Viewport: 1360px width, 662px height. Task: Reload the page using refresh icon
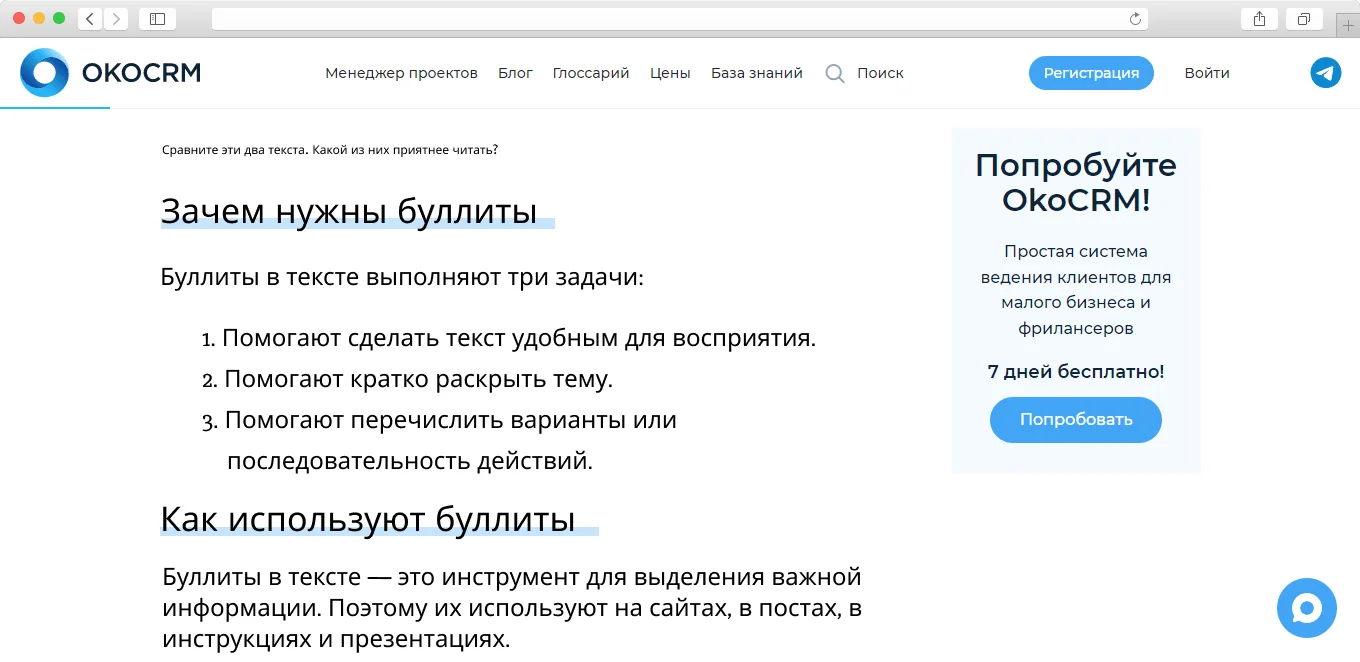coord(1135,19)
